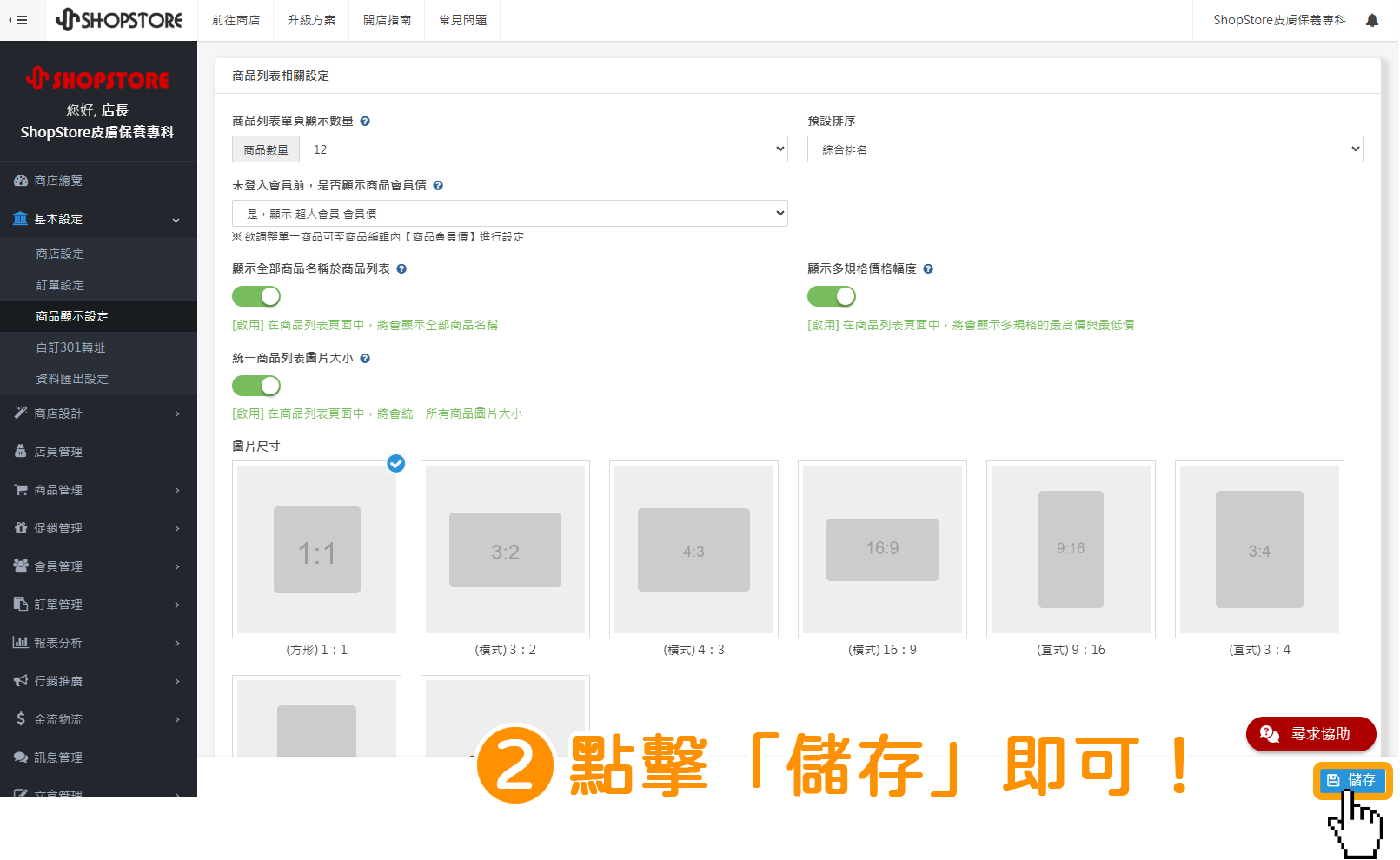Open the 預設排序 dropdown
Image resolution: width=1400 pixels, height=860 pixels.
[x=1083, y=149]
